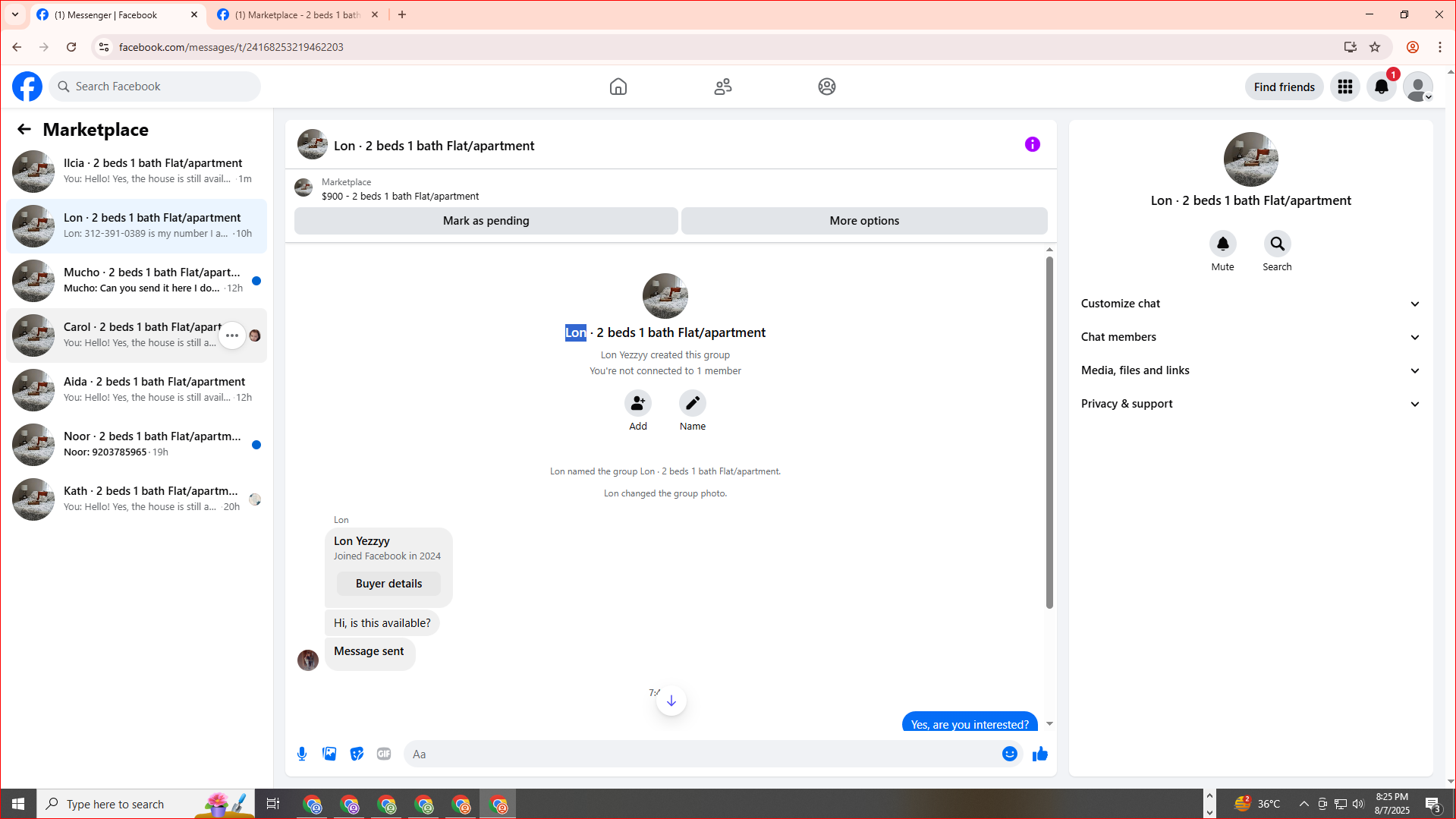Image resolution: width=1456 pixels, height=819 pixels.
Task: Record a voice clip
Action: 302,754
